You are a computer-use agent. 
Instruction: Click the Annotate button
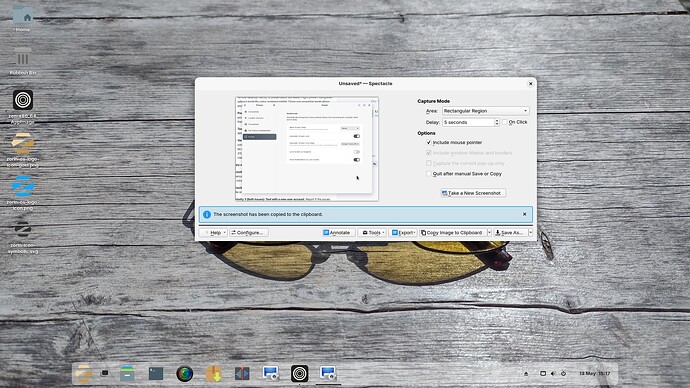tap(337, 233)
